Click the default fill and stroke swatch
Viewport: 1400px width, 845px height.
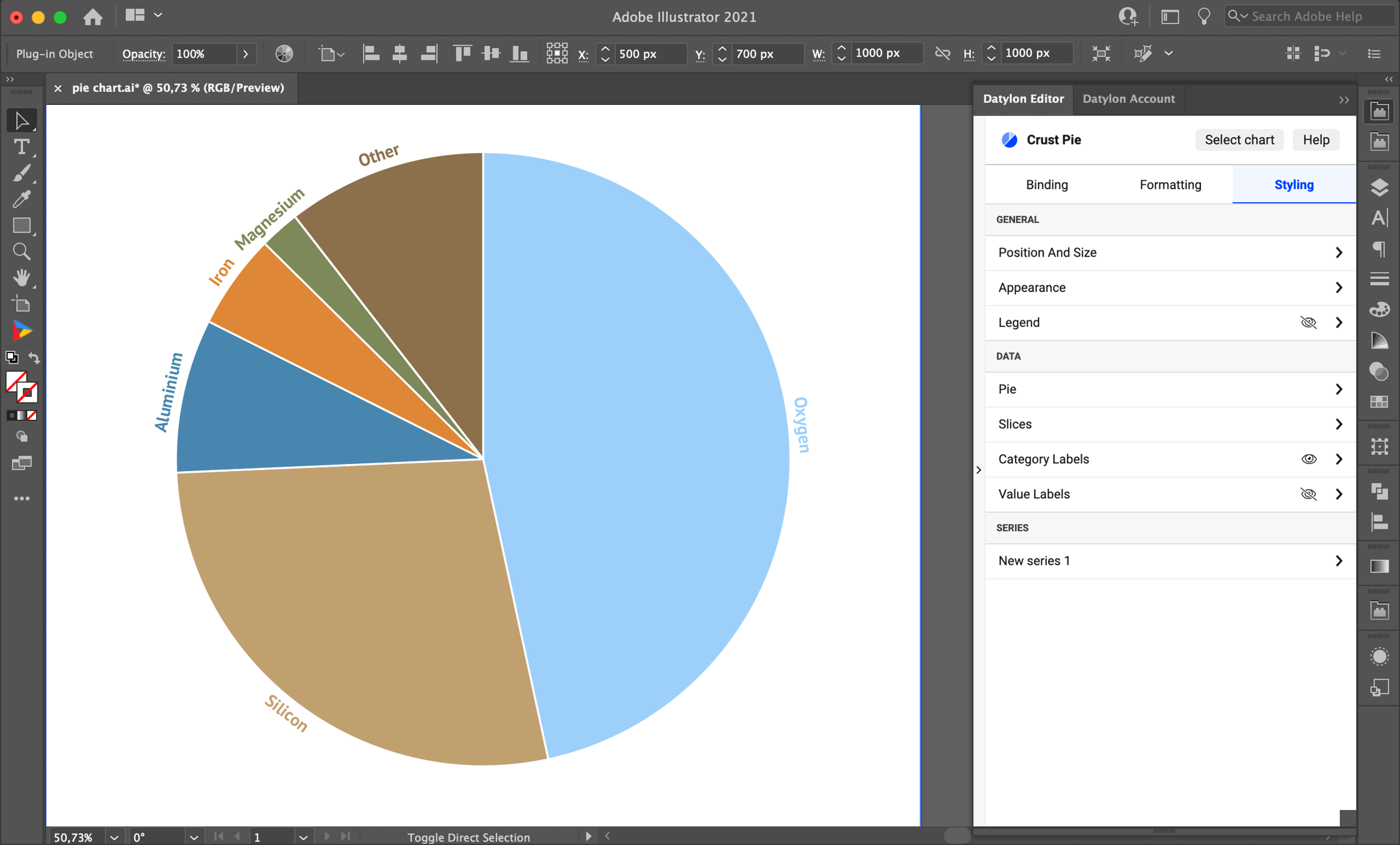pos(11,357)
